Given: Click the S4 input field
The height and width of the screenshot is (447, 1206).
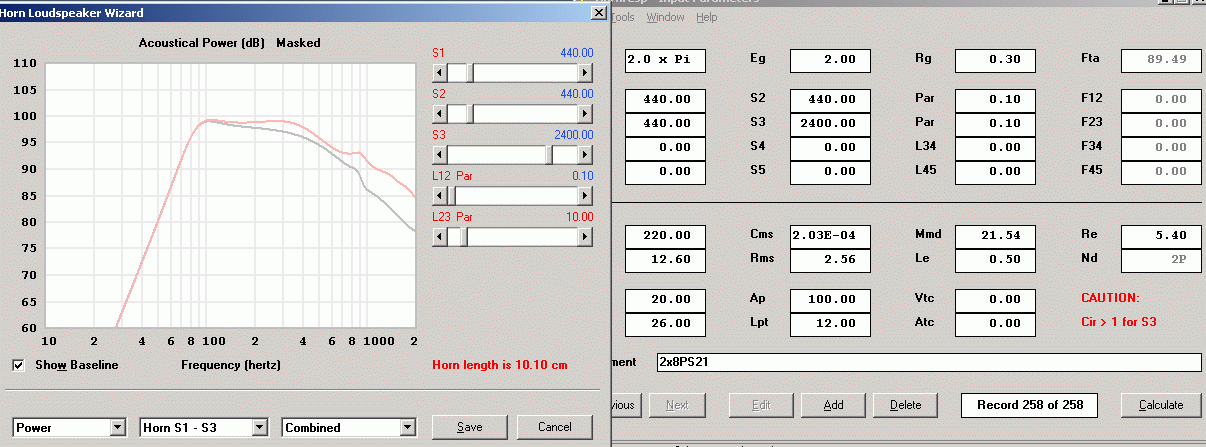Looking at the screenshot, I should point(830,148).
